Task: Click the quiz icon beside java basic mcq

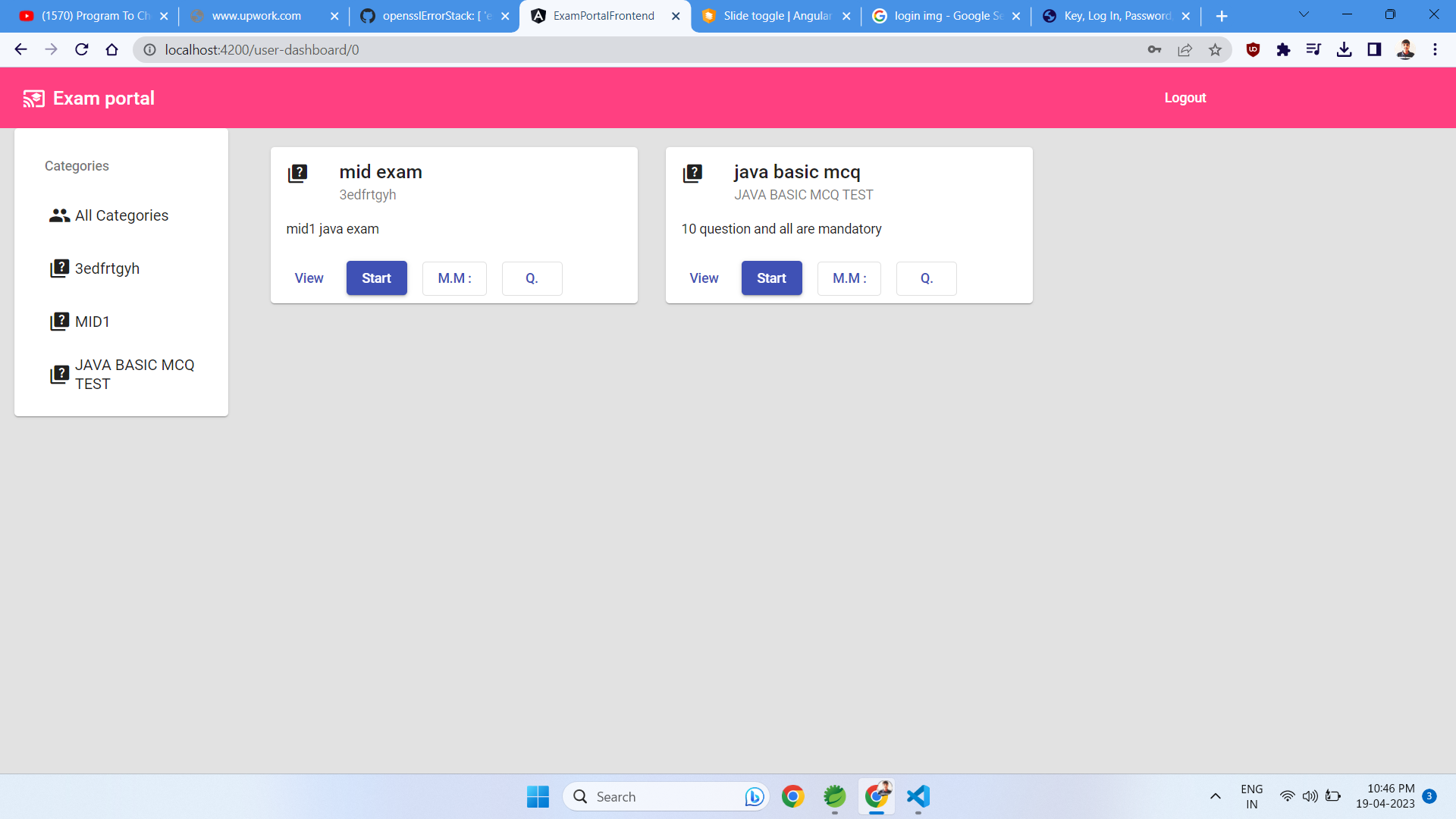Action: tap(694, 173)
